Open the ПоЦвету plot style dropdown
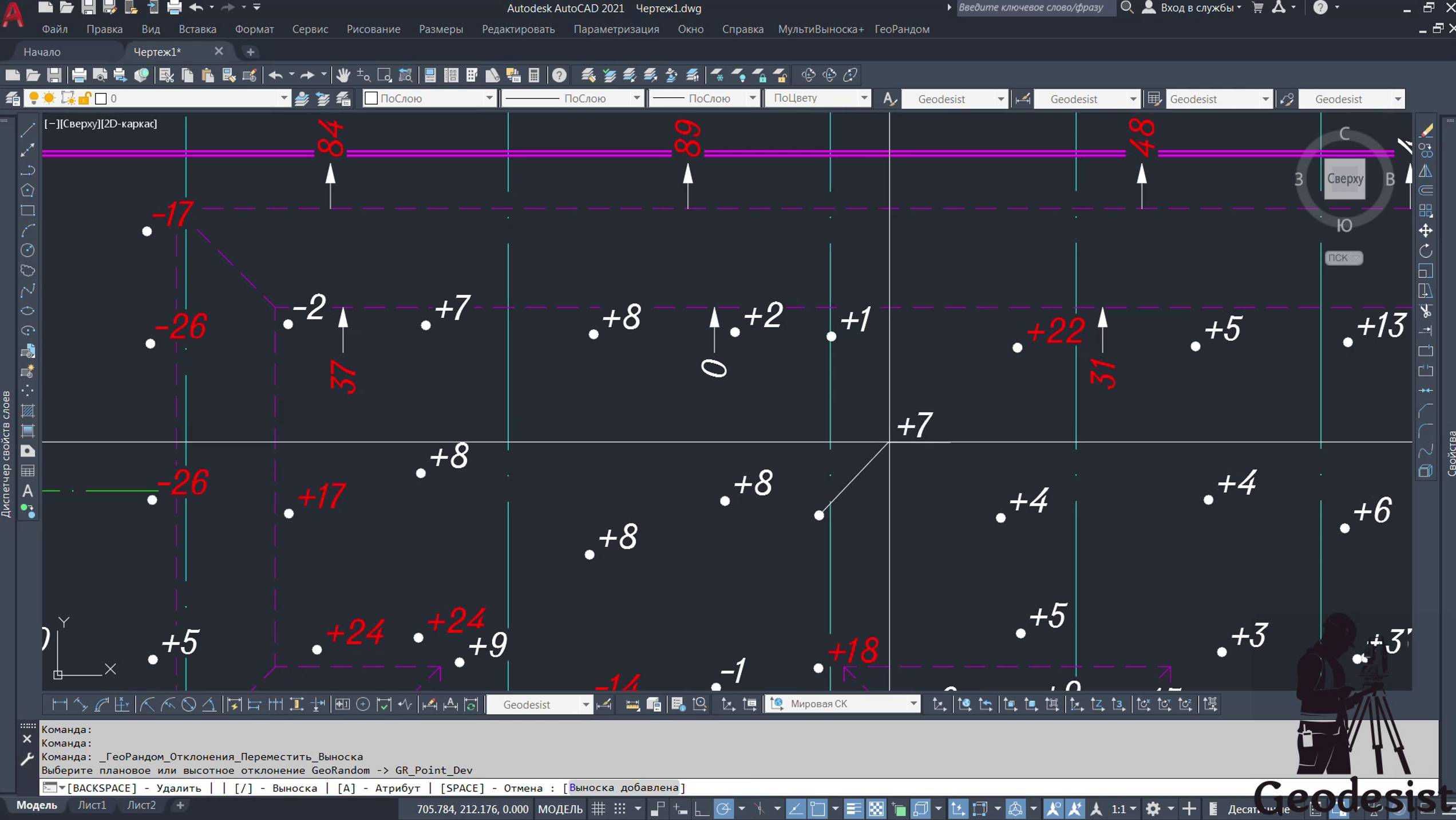The image size is (1456, 820). [864, 98]
